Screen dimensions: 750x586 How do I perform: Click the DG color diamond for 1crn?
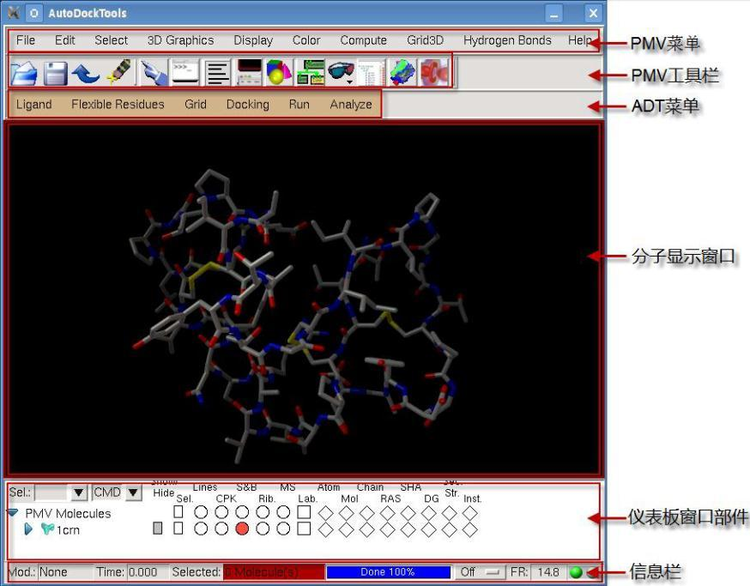click(x=429, y=530)
